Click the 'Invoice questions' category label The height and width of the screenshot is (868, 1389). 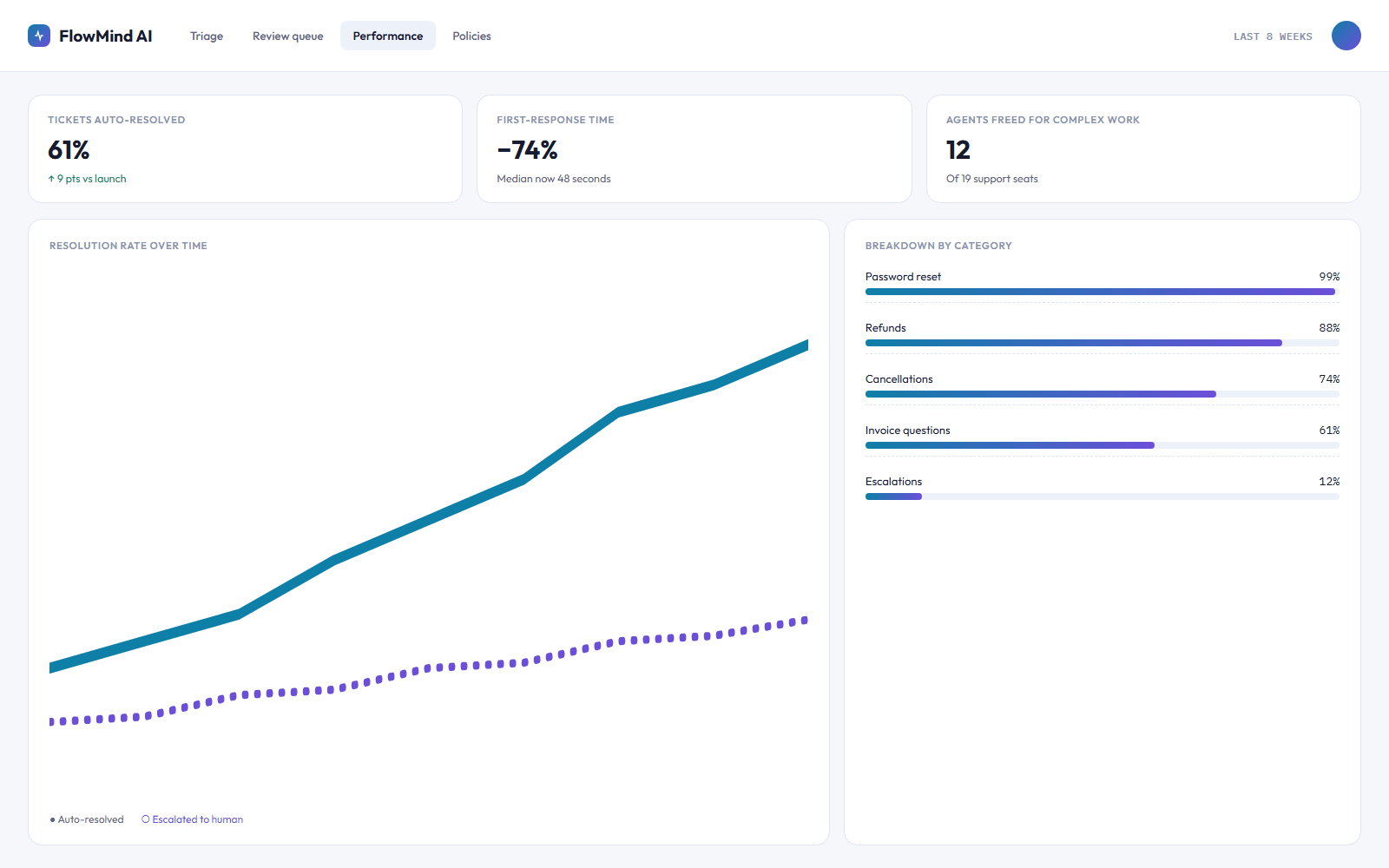pos(908,431)
